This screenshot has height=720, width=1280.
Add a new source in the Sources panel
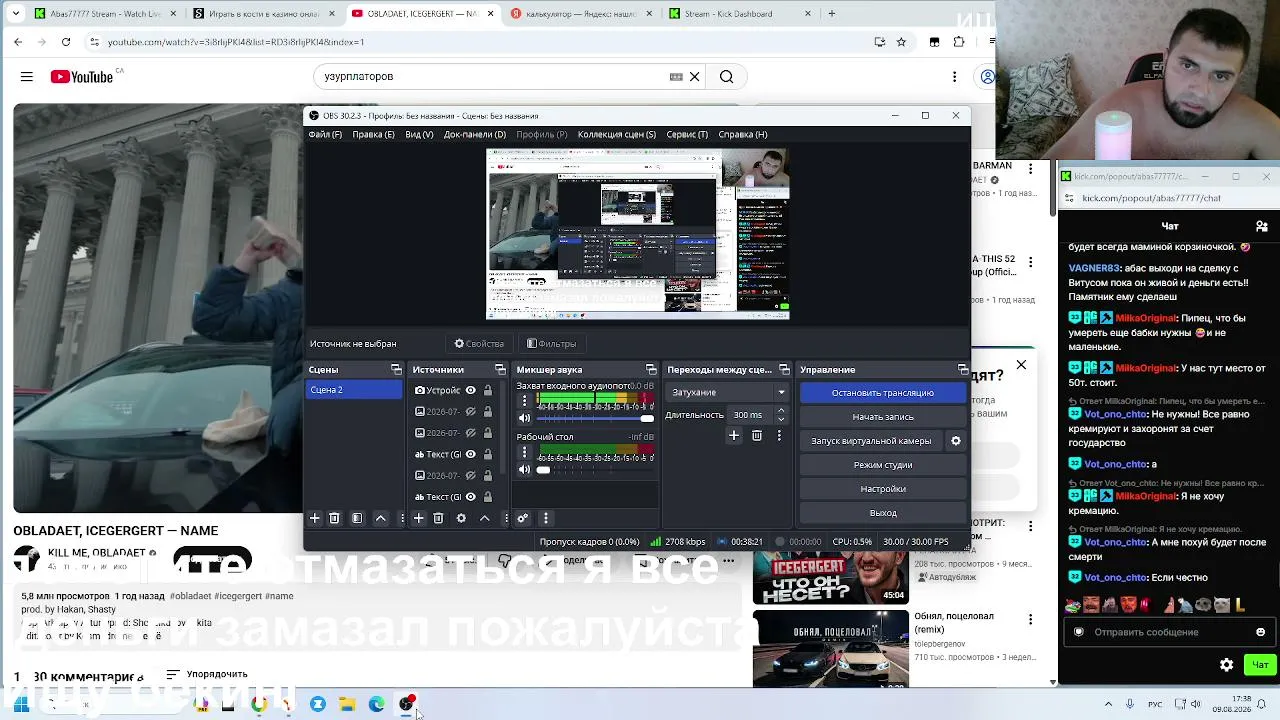tap(419, 518)
